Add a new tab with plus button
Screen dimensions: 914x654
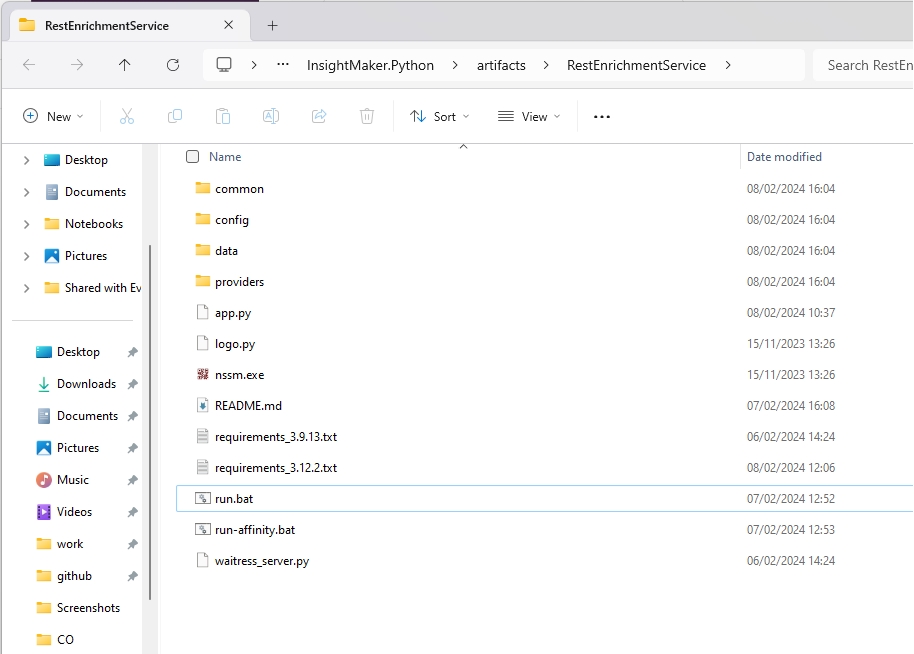(x=272, y=25)
